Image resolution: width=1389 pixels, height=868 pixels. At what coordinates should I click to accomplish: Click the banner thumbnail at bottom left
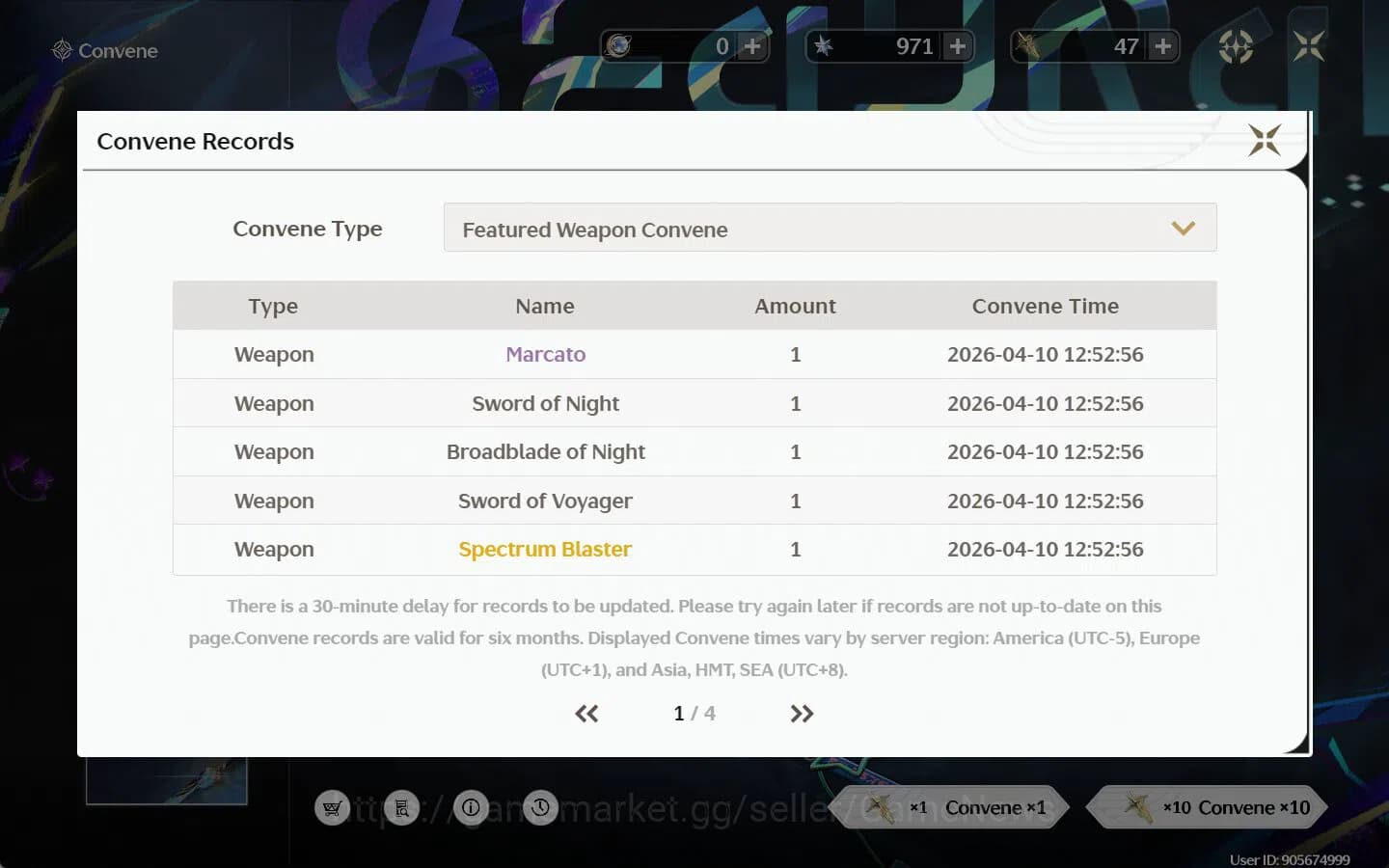tap(166, 781)
